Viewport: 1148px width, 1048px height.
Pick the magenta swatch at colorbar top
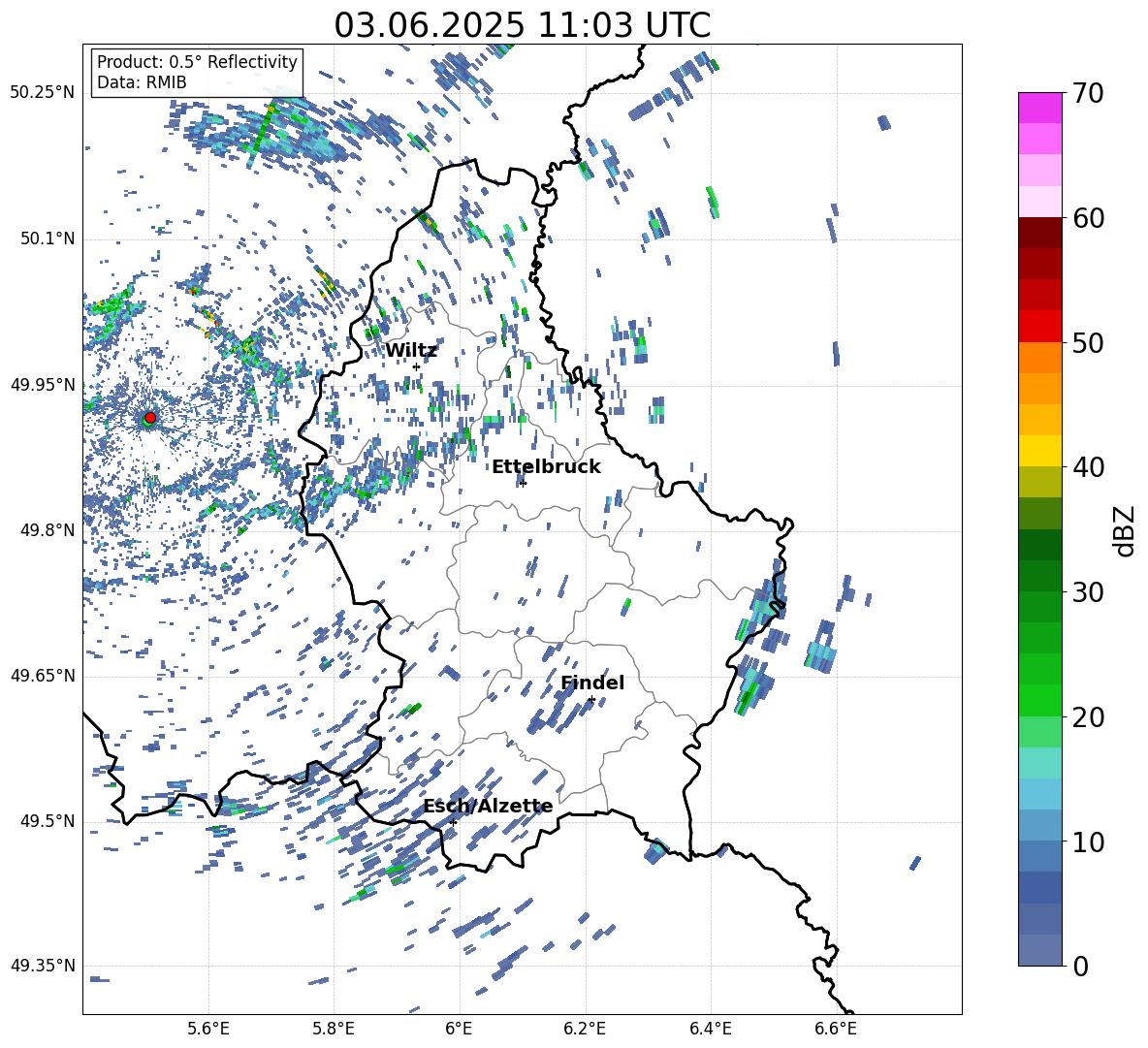[1039, 108]
